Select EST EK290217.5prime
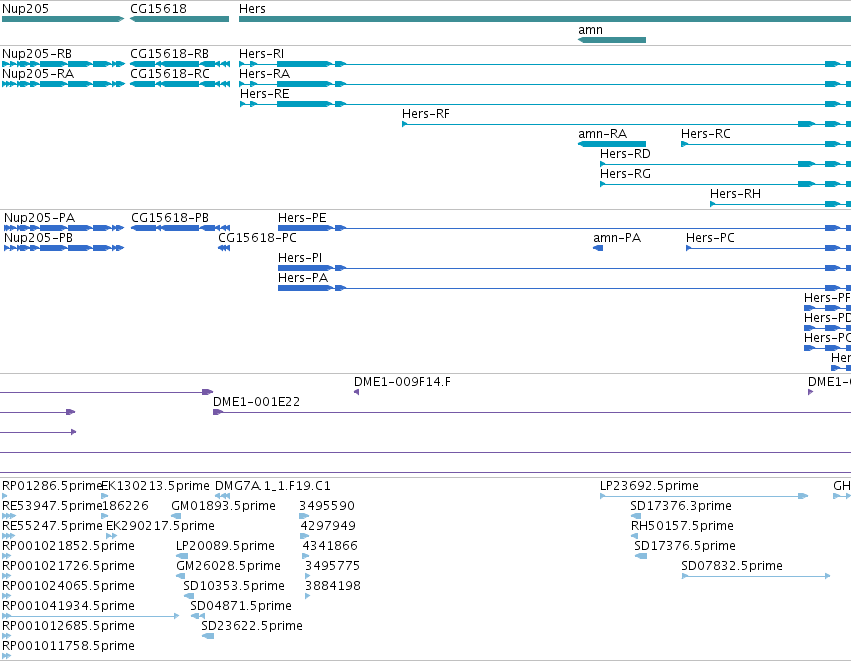The image size is (851, 661). pyautogui.click(x=160, y=526)
